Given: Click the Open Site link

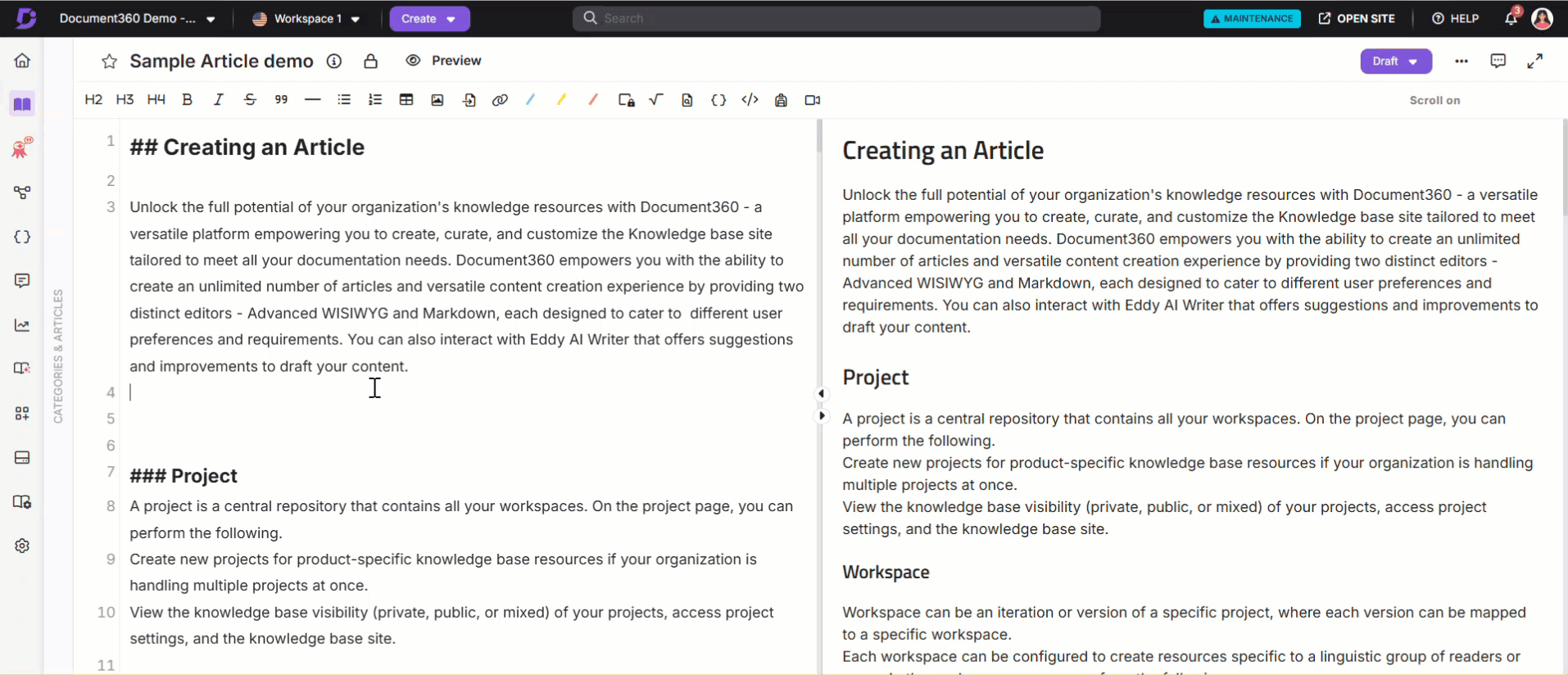Looking at the screenshot, I should [x=1357, y=19].
